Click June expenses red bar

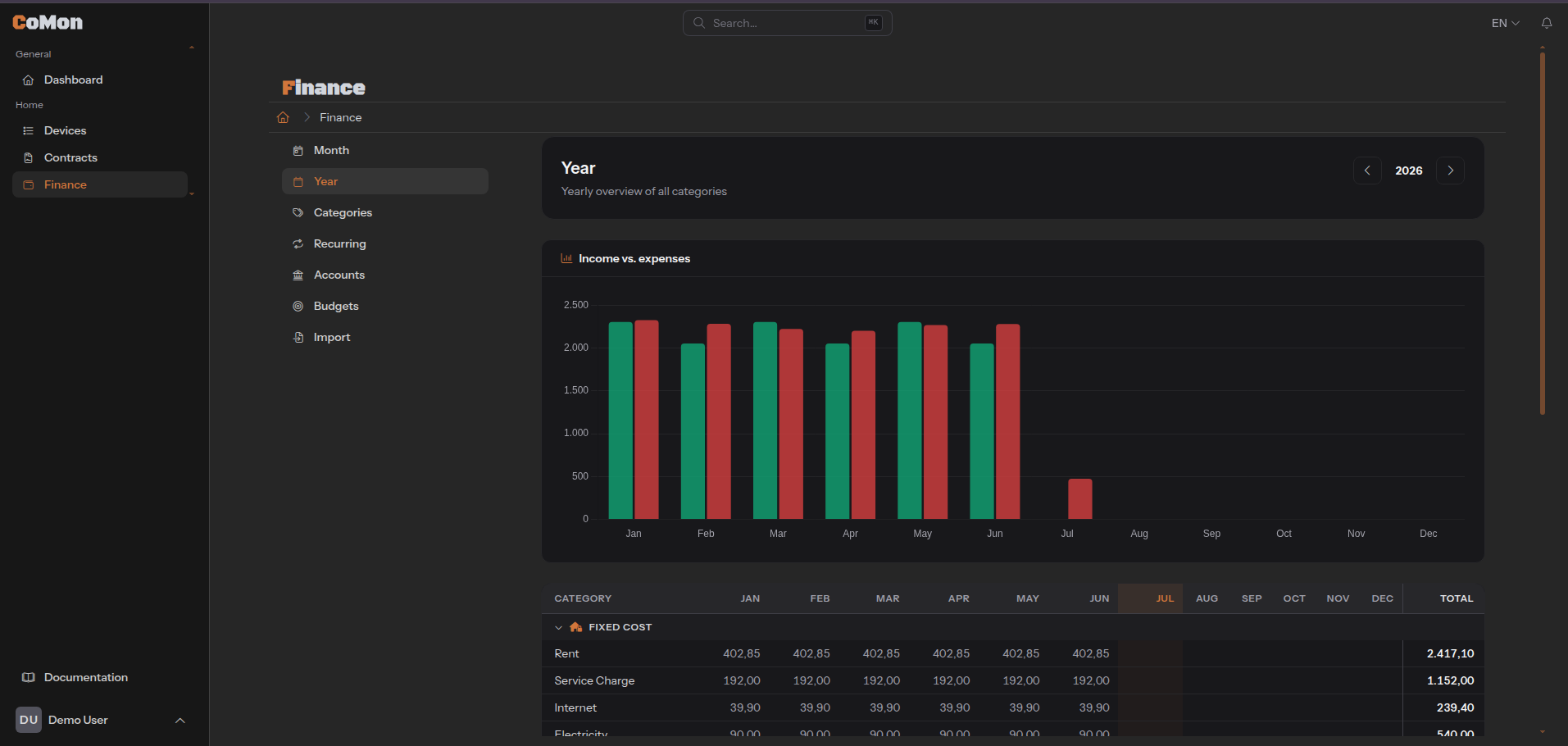[1007, 421]
